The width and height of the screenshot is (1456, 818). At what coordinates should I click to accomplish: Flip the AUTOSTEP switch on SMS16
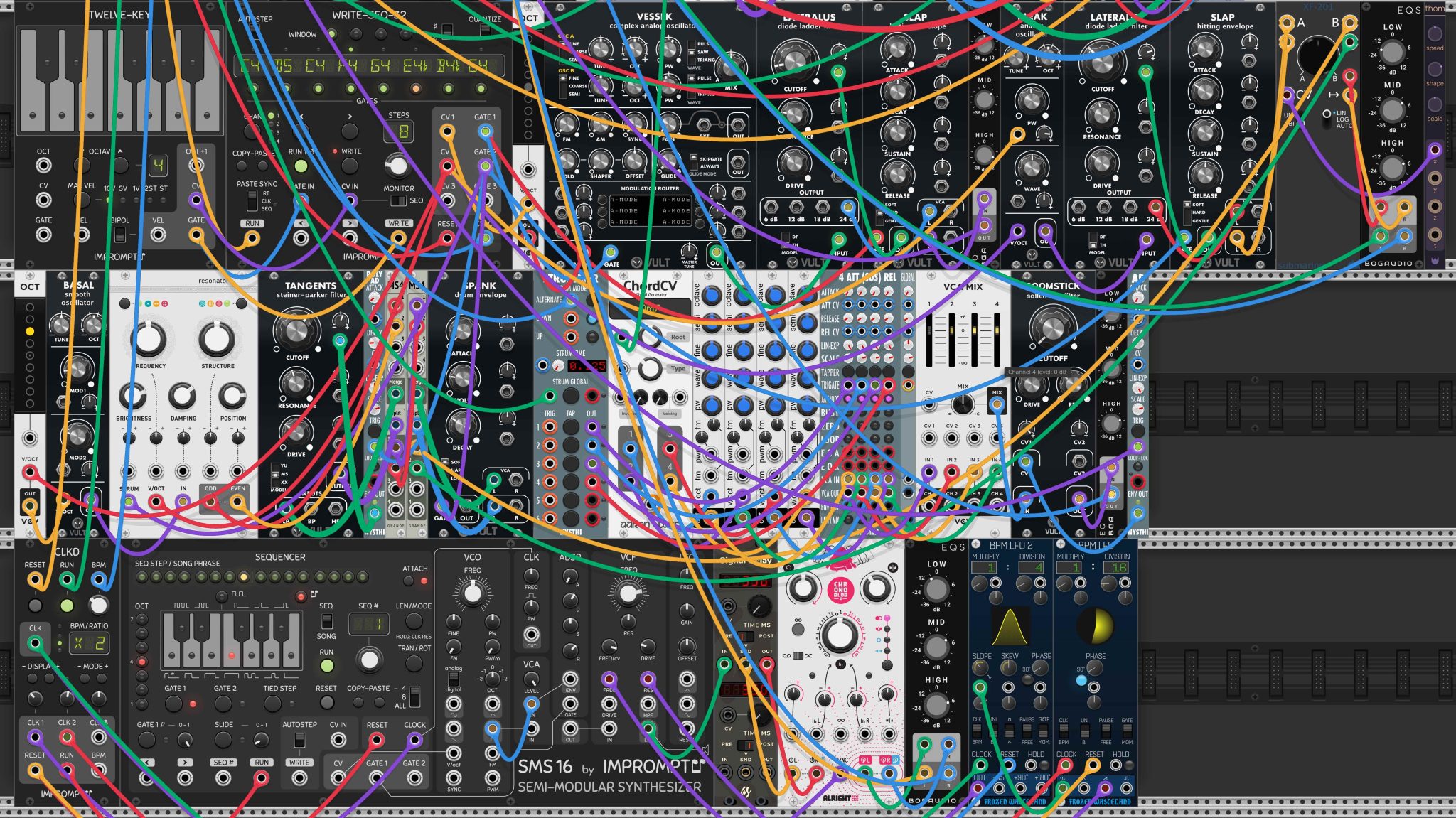click(x=299, y=740)
